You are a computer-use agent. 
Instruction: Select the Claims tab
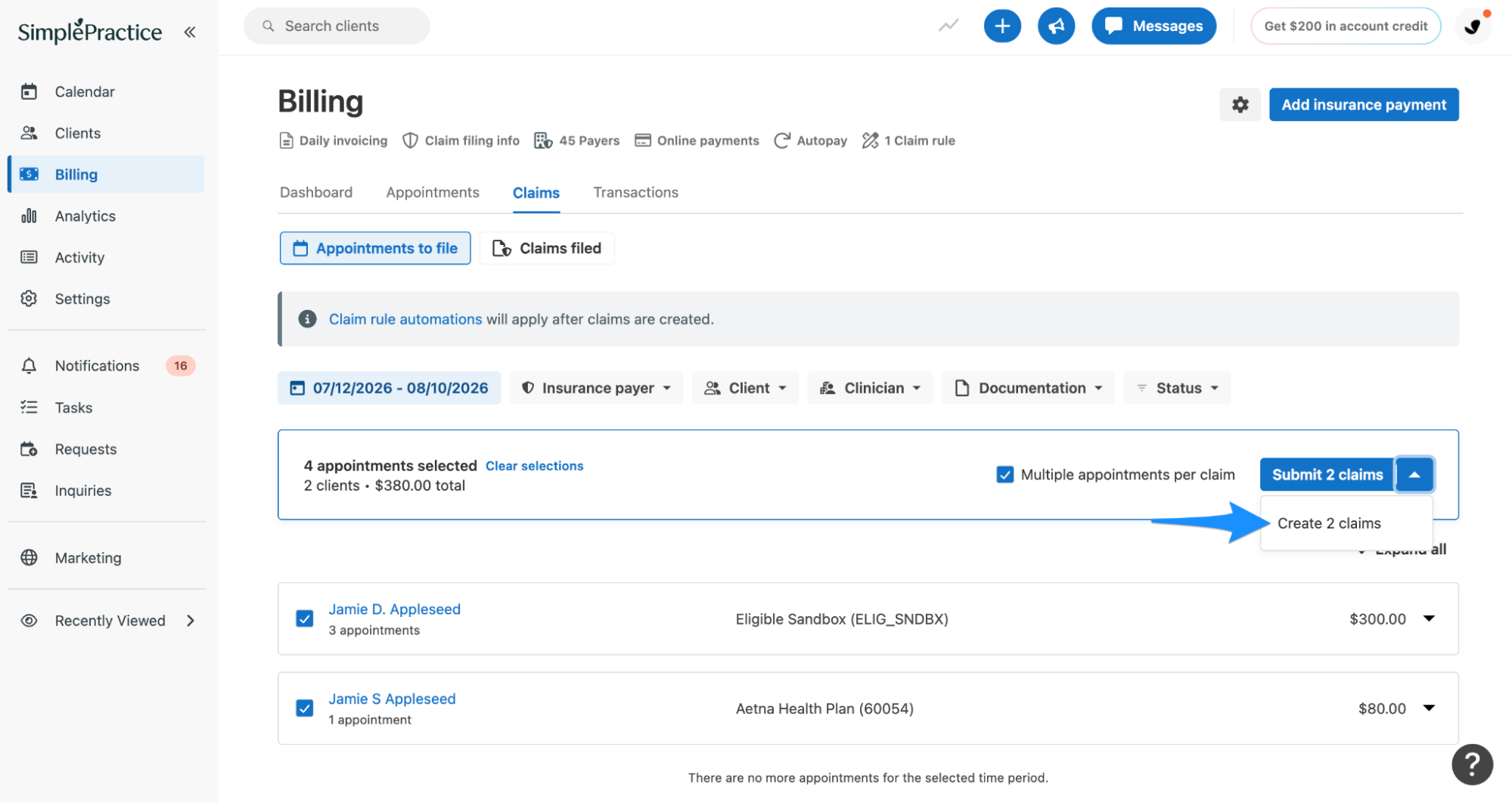[x=536, y=193]
